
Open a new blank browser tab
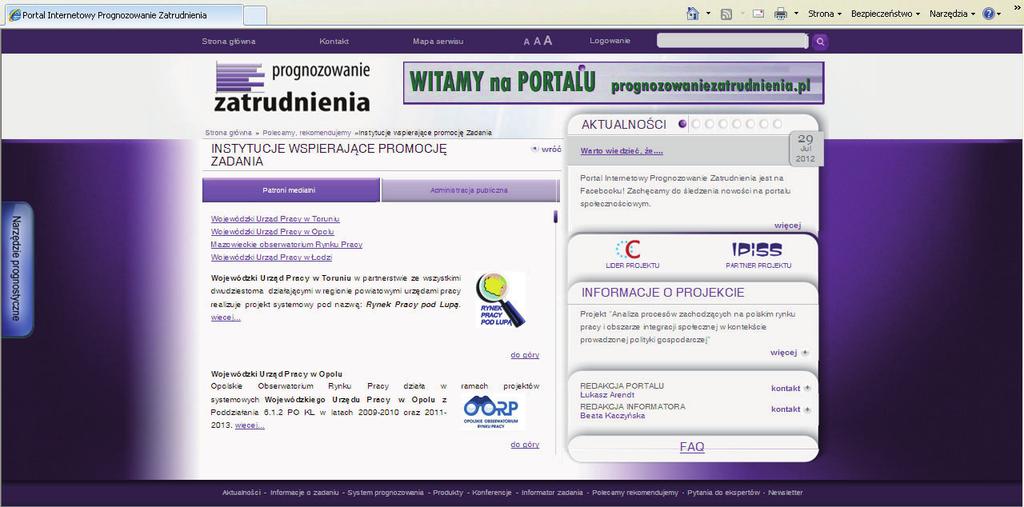pos(255,14)
